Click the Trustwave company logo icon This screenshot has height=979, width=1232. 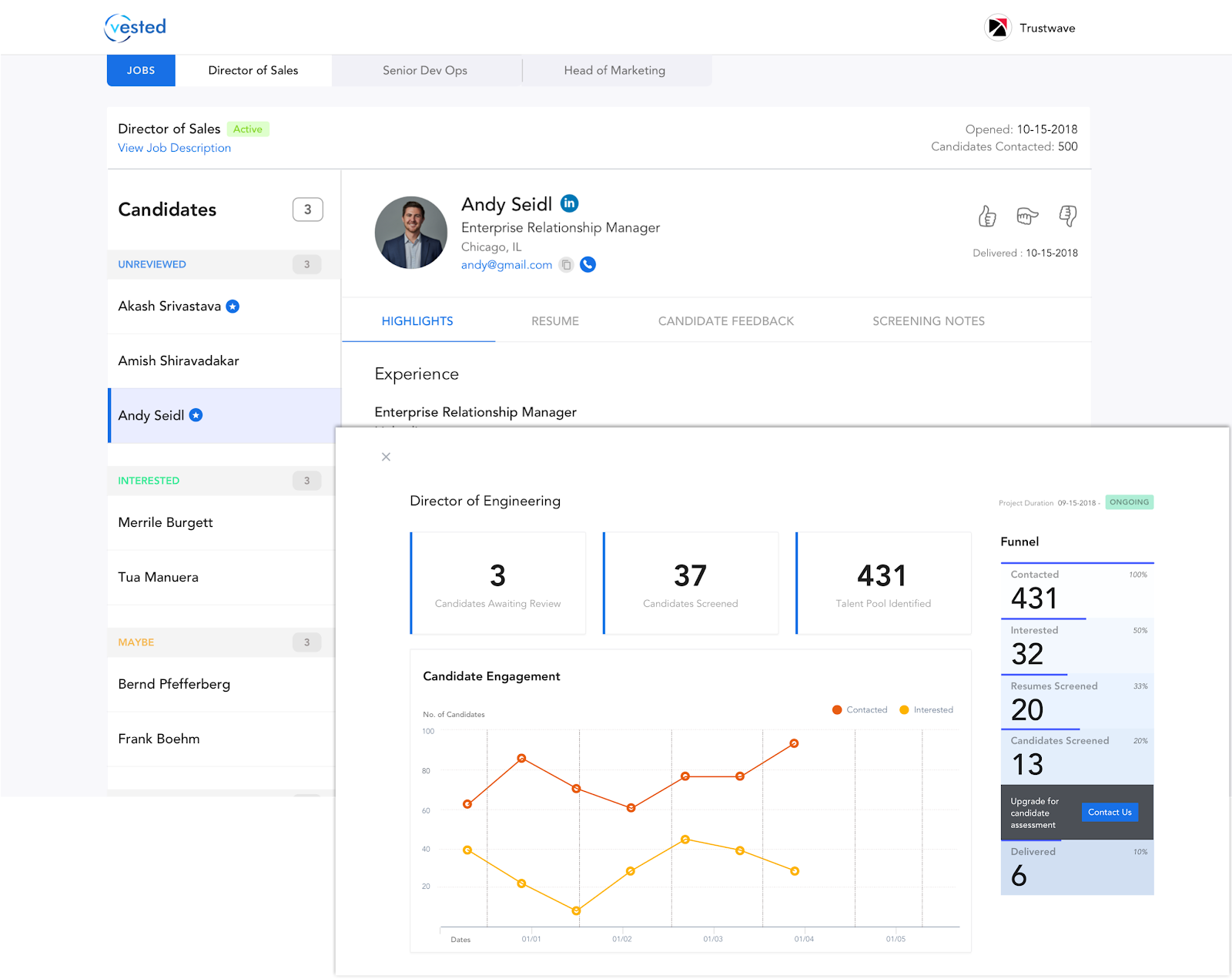(998, 28)
